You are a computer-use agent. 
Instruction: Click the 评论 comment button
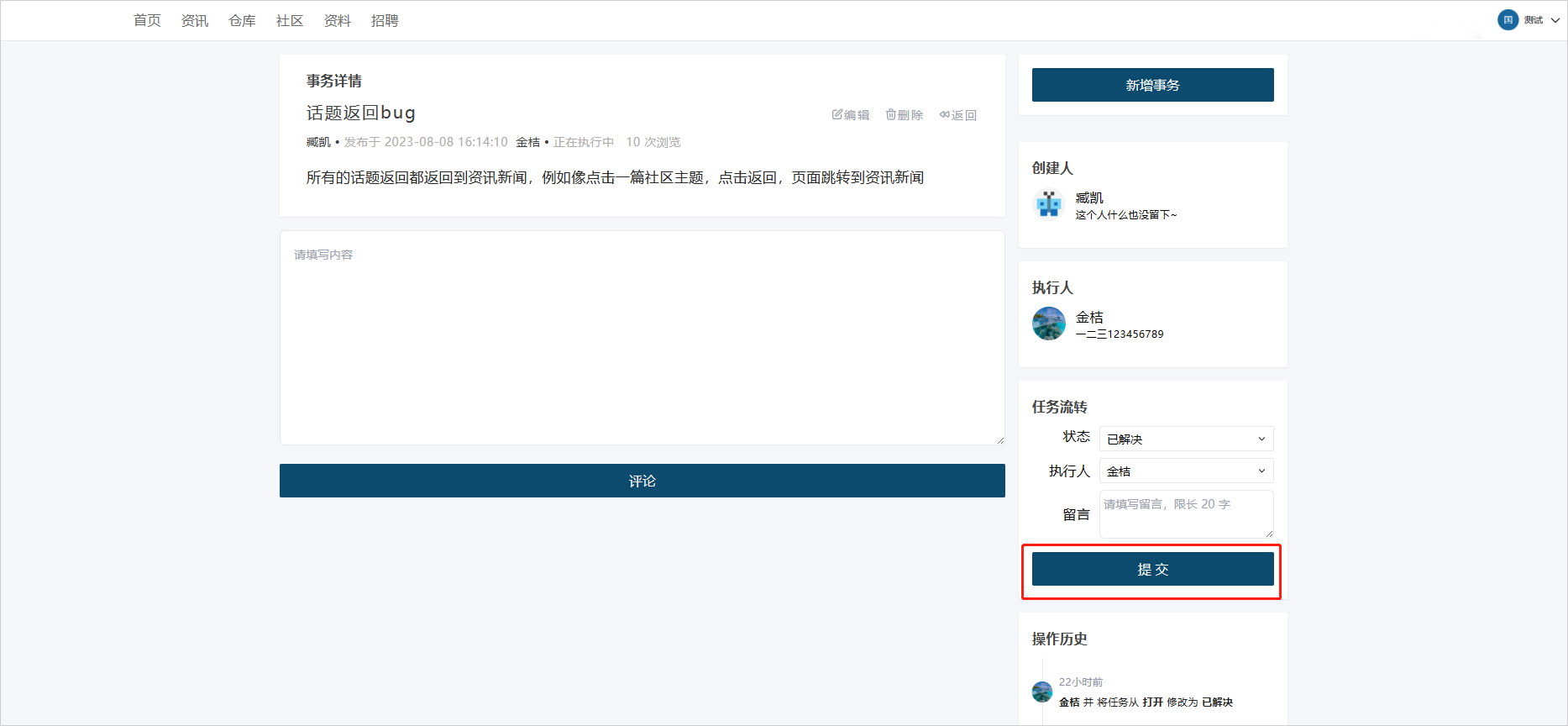tap(642, 481)
